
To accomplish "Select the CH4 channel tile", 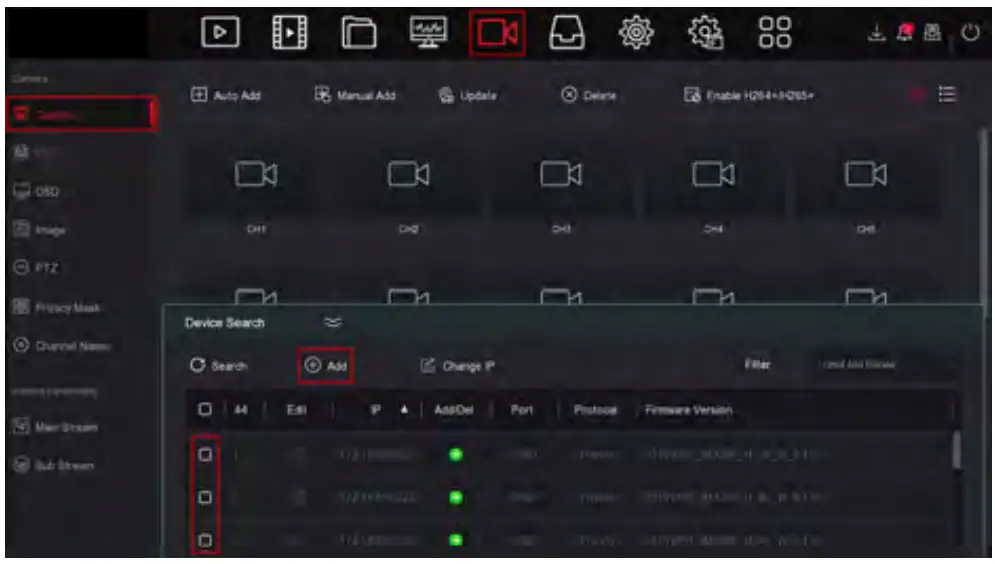I will [x=713, y=184].
